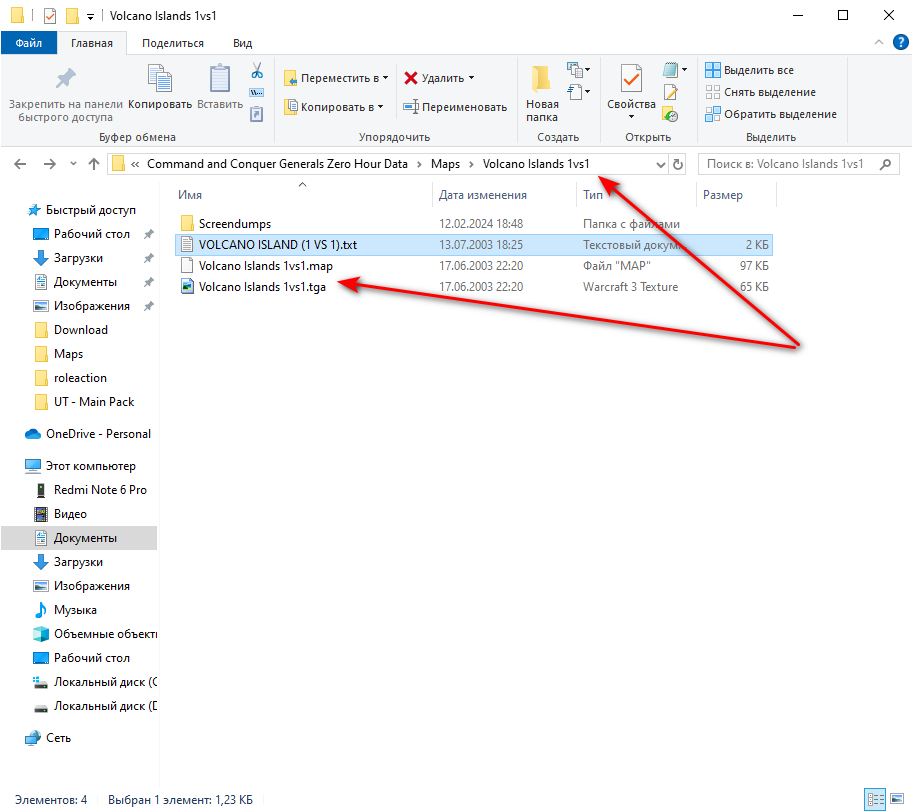Click the History icon in Открыть group
The image size is (913, 812).
pyautogui.click(x=670, y=115)
